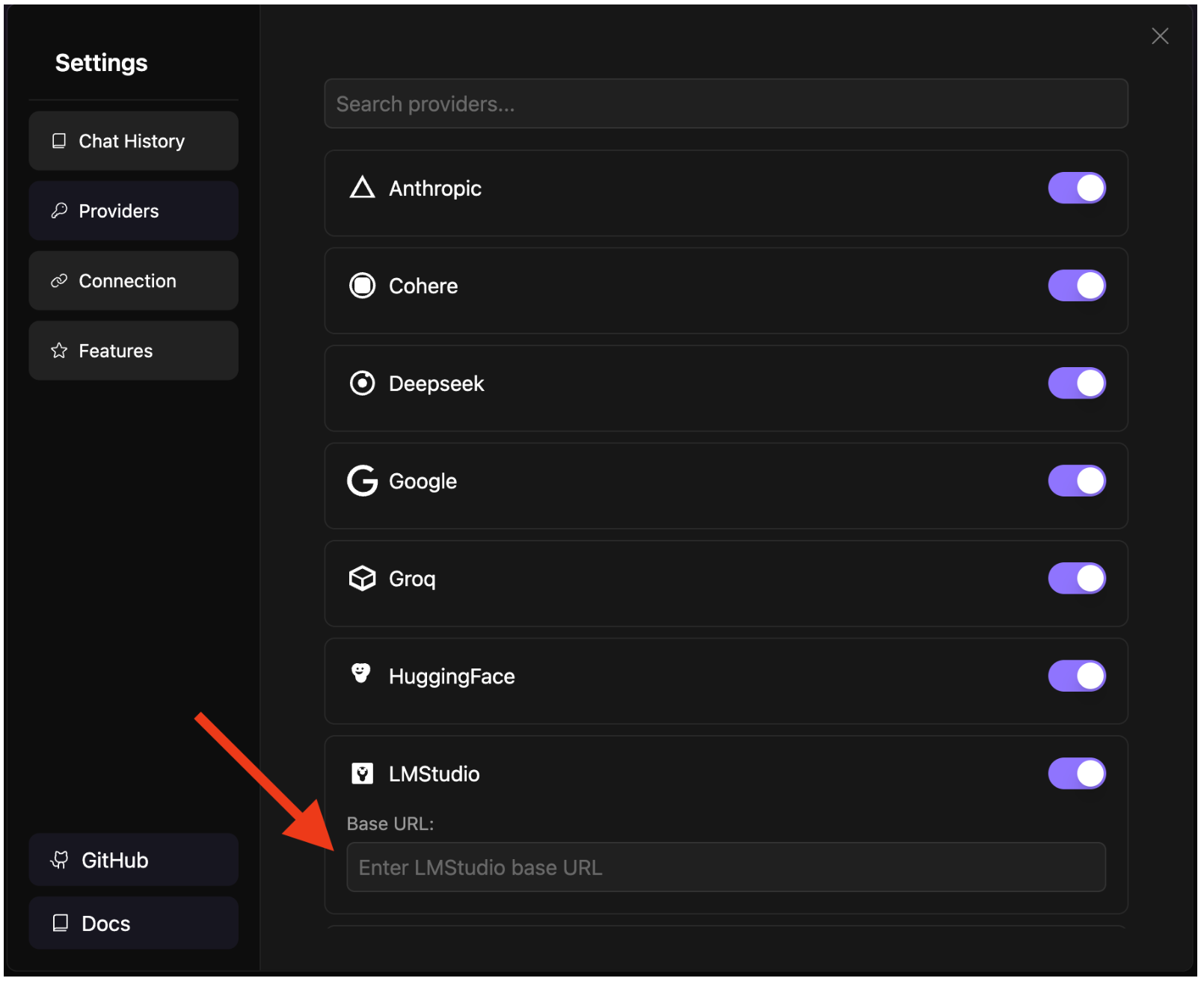
Task: Click the Groq cube icon
Action: click(362, 578)
